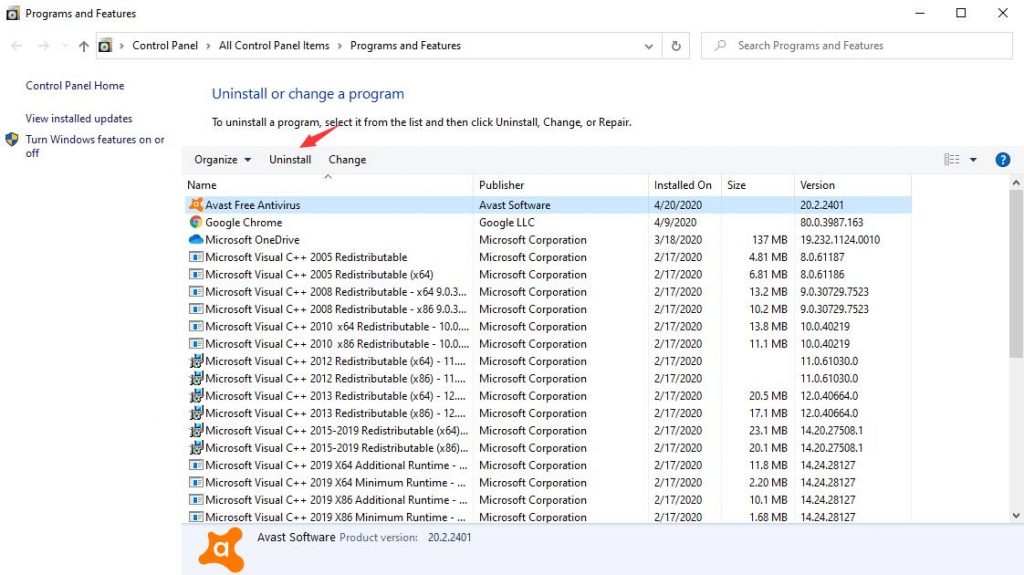Select Visual C++ 2013 Redistributable (x64) row
1024x575 pixels.
pos(548,395)
